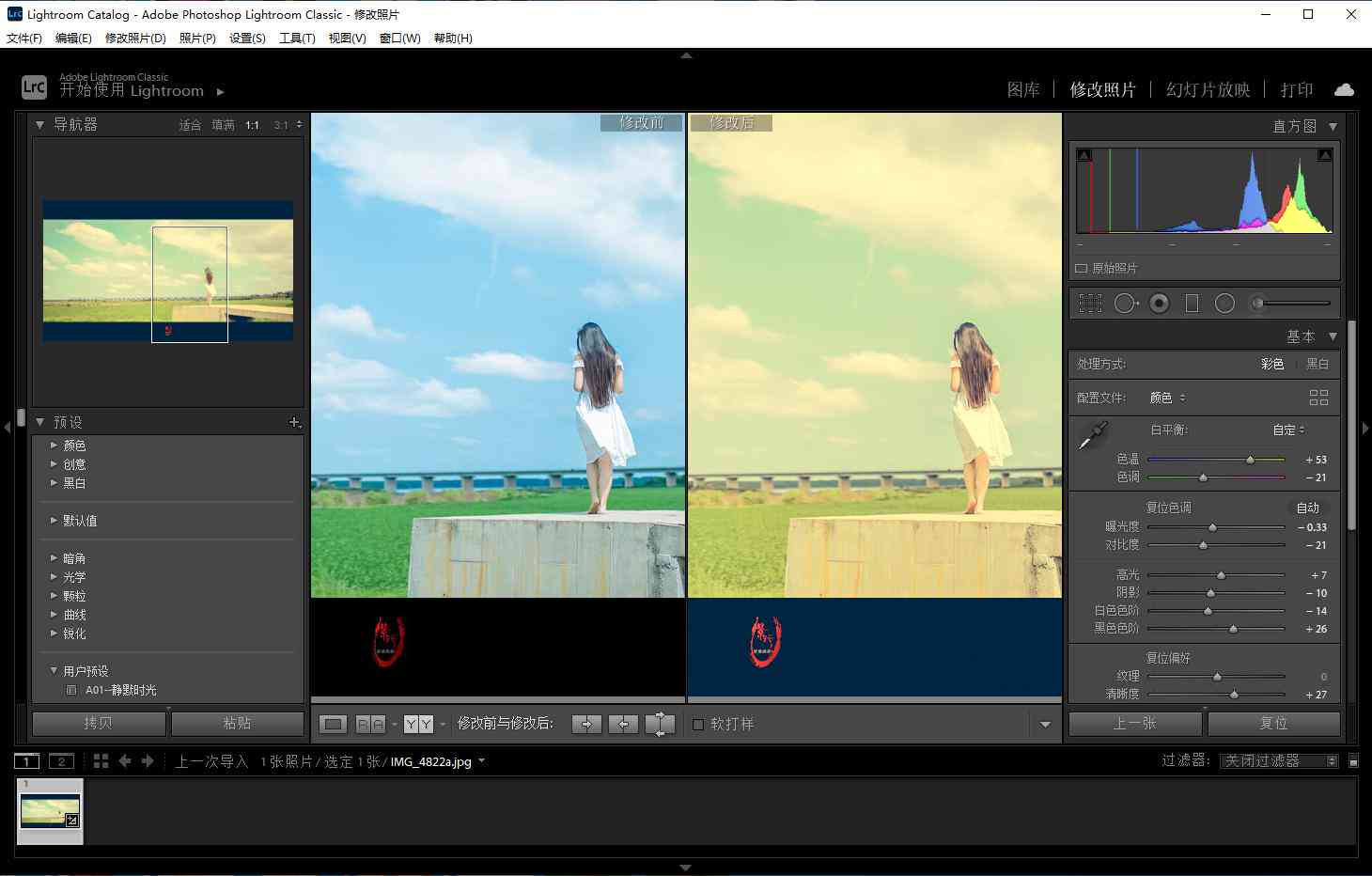Image resolution: width=1372 pixels, height=876 pixels.
Task: Switch to the 图库 module
Action: 1023,90
